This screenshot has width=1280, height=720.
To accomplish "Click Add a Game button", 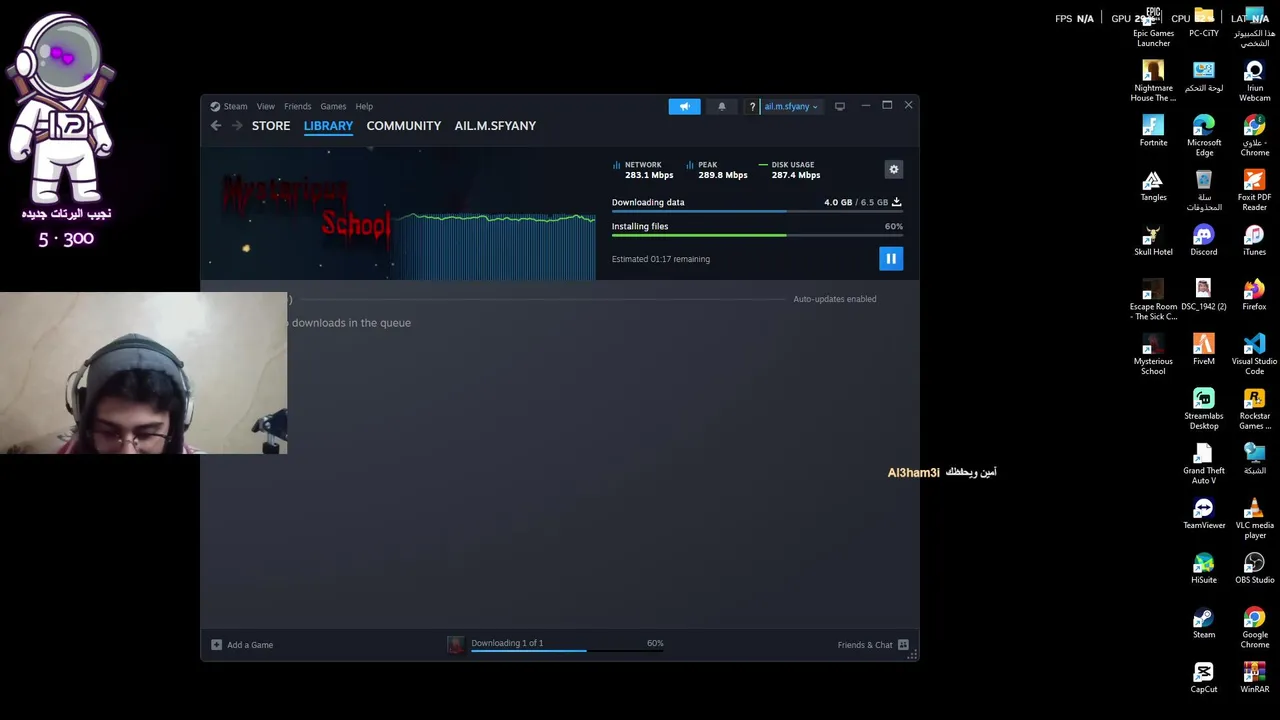I will click(242, 645).
